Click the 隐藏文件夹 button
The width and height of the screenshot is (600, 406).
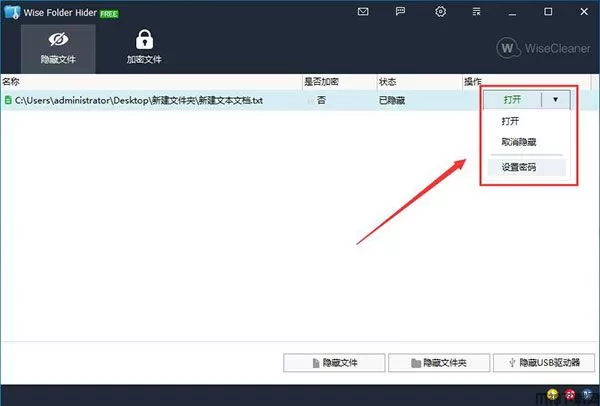tap(439, 363)
